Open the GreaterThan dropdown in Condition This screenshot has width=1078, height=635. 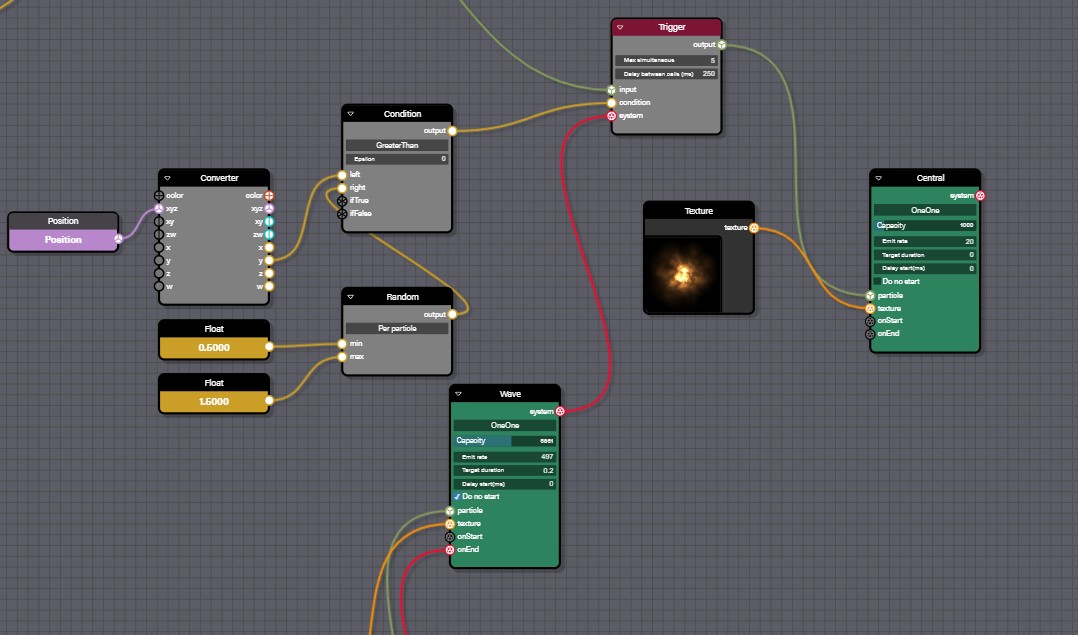click(397, 145)
